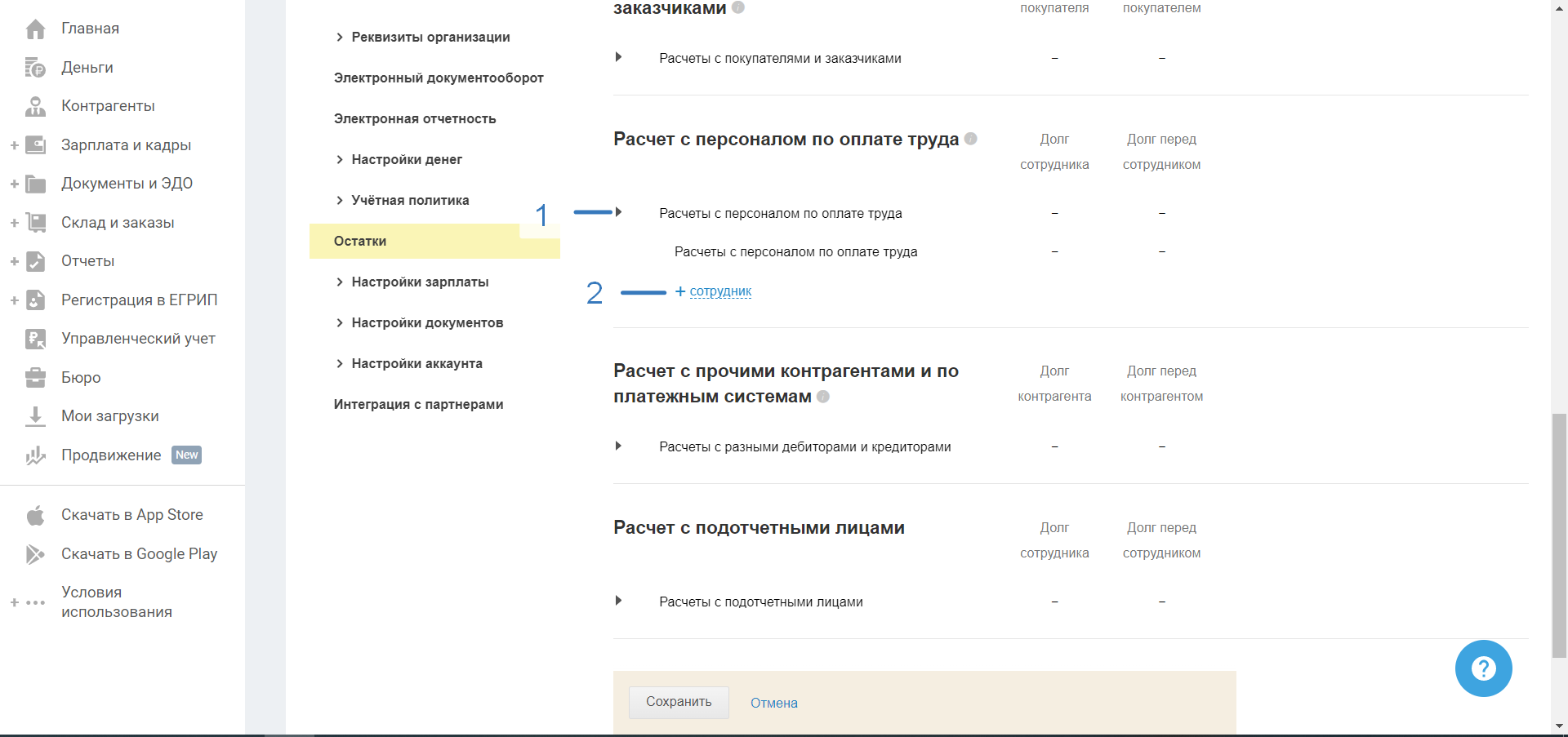1568x737 pixels.
Task: Click the Google Play triangle icon
Action: [35, 554]
